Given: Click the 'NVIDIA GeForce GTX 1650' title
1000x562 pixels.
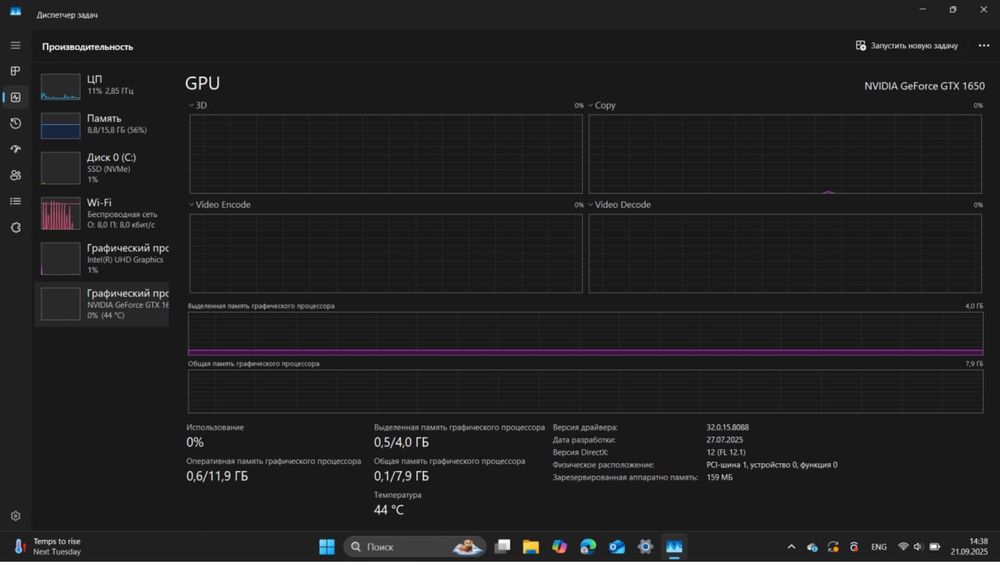Looking at the screenshot, I should pos(924,85).
